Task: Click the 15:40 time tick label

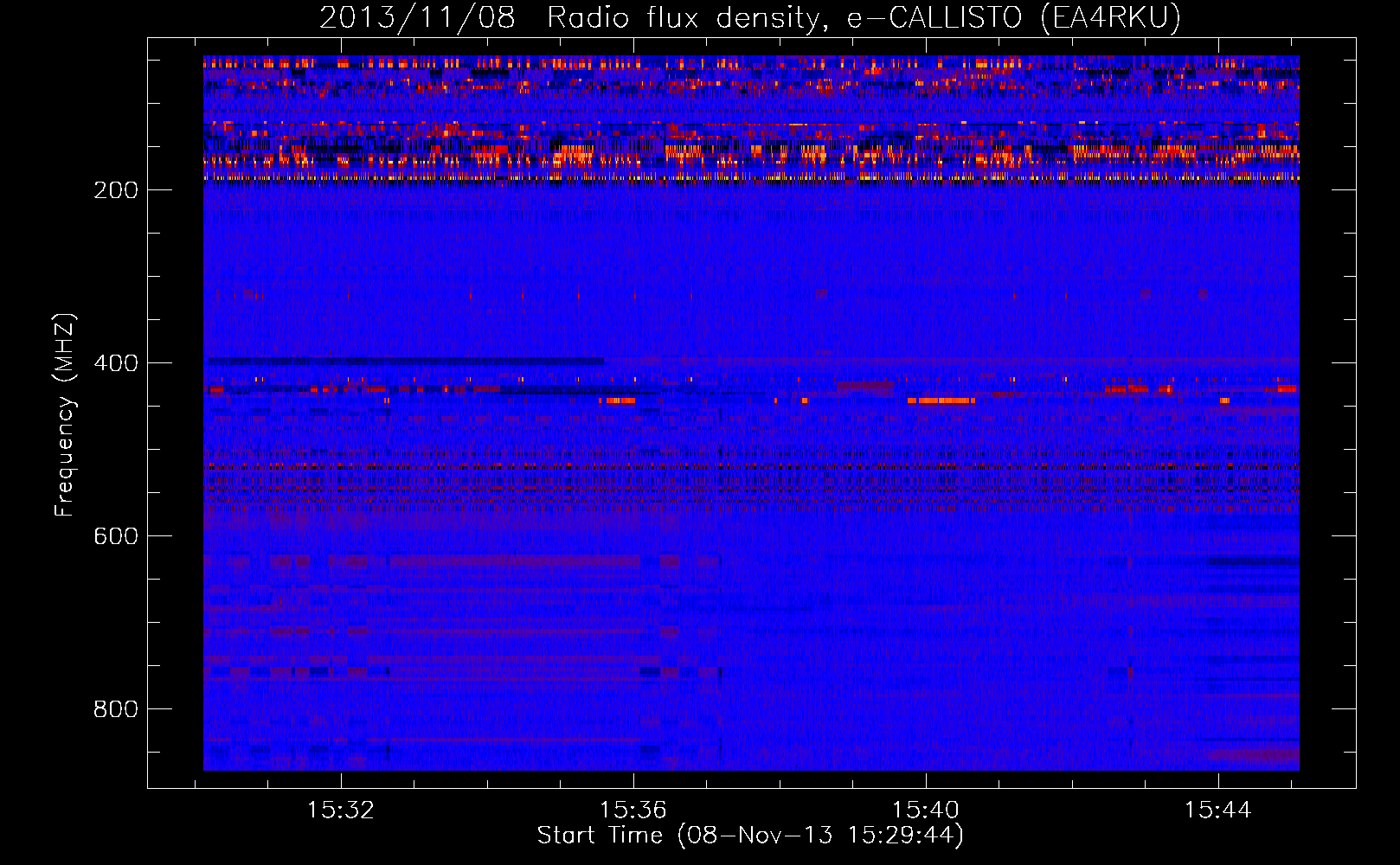Action: pyautogui.click(x=926, y=810)
